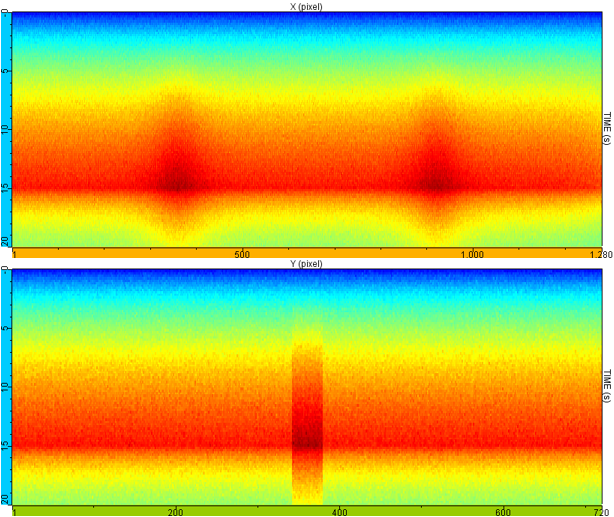Select the "720" end label on Y axis
Viewport: 614px width, 517px height.
tap(601, 512)
